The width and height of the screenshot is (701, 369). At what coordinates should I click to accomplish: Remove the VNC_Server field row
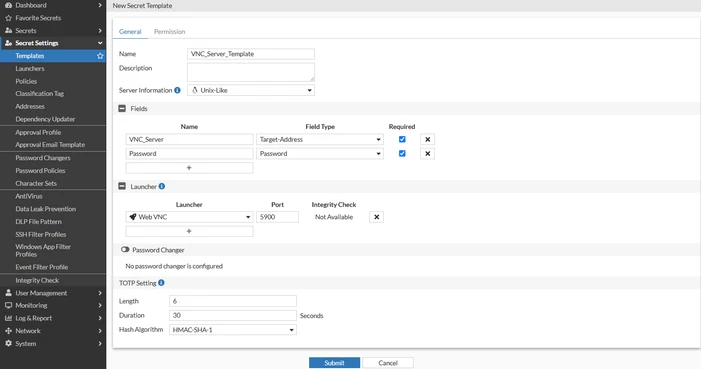coord(427,140)
